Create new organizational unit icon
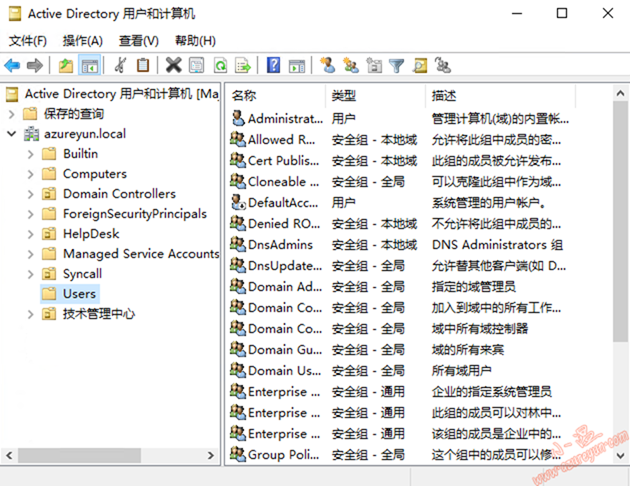This screenshot has height=486, width=630. click(374, 65)
